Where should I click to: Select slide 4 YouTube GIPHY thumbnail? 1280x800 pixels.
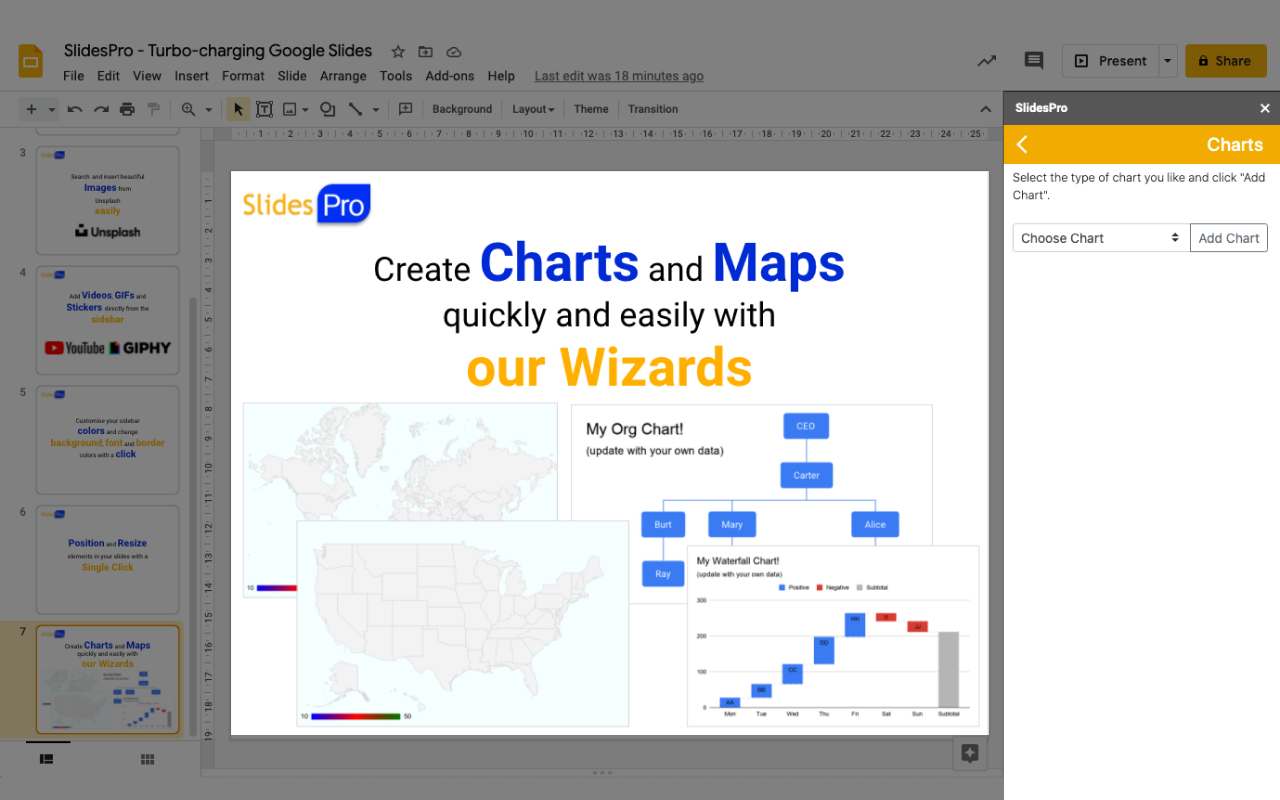pyautogui.click(x=108, y=320)
